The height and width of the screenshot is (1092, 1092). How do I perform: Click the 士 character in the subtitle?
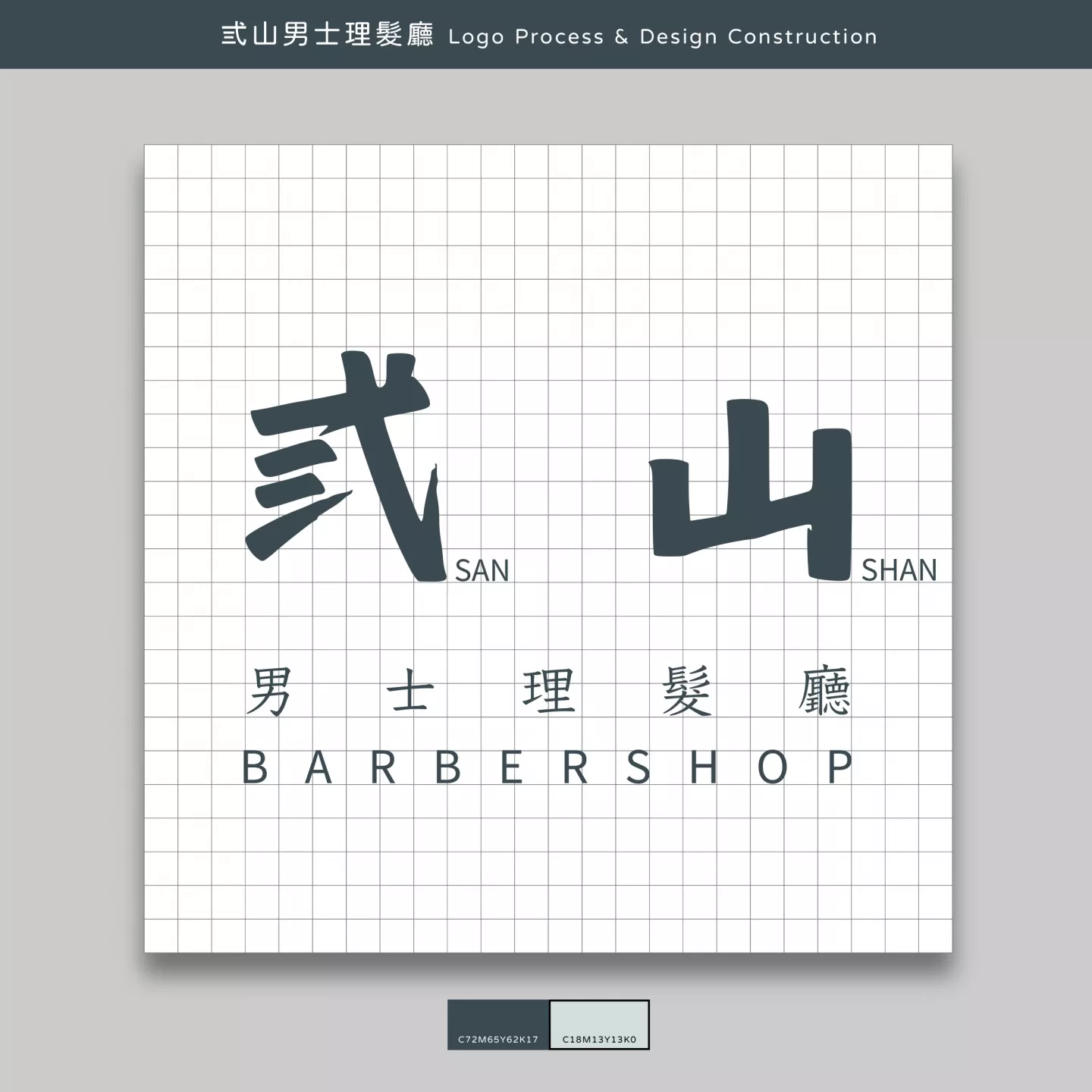click(410, 692)
